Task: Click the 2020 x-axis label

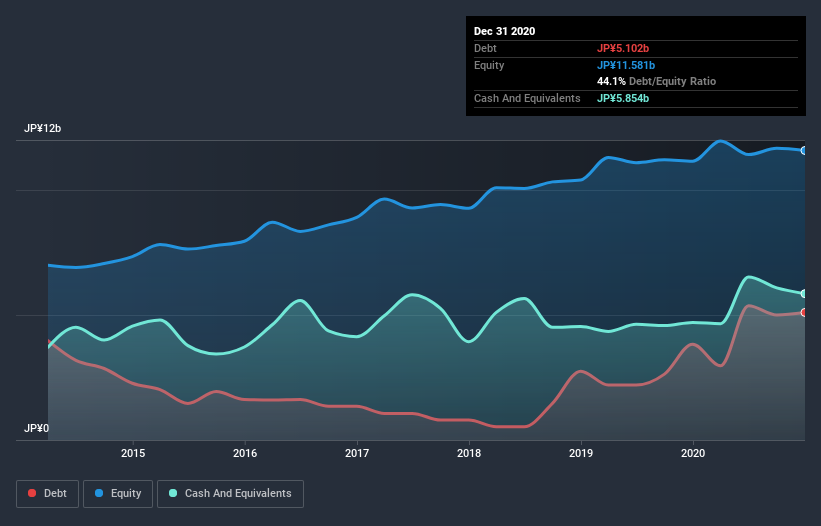Action: click(x=693, y=453)
